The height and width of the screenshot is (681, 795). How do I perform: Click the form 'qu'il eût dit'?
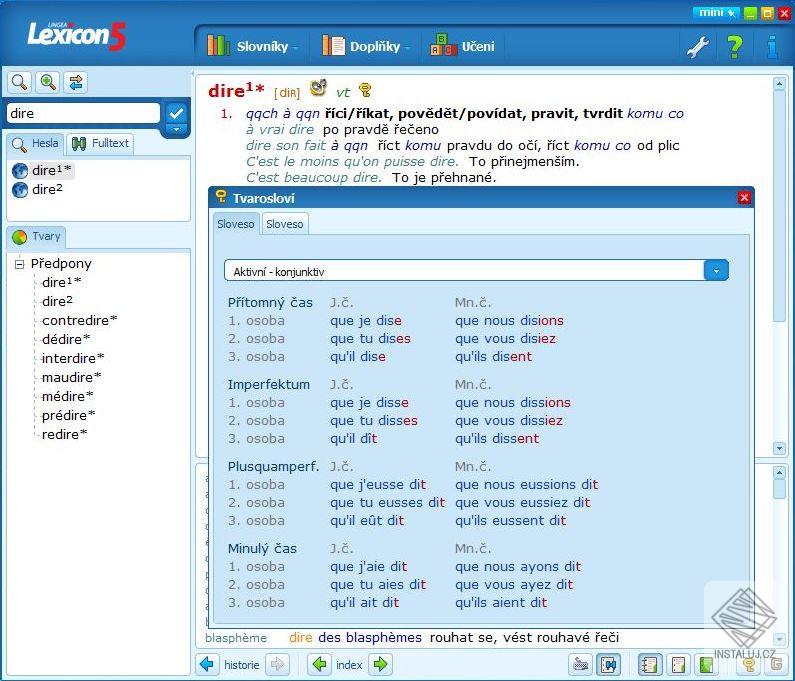tap(367, 521)
